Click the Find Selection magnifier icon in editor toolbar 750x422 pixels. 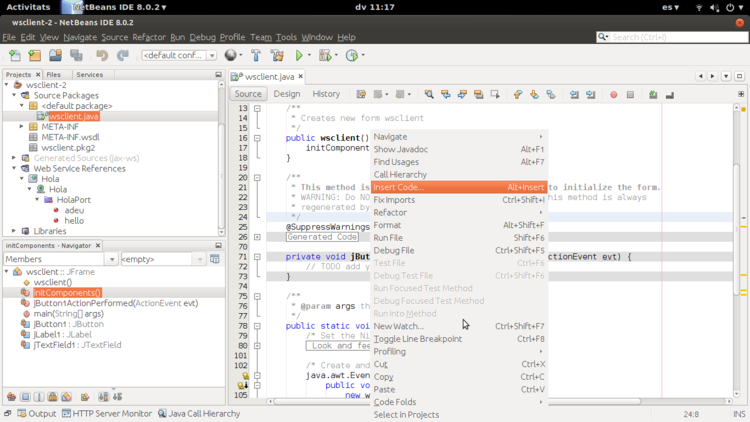[x=429, y=94]
